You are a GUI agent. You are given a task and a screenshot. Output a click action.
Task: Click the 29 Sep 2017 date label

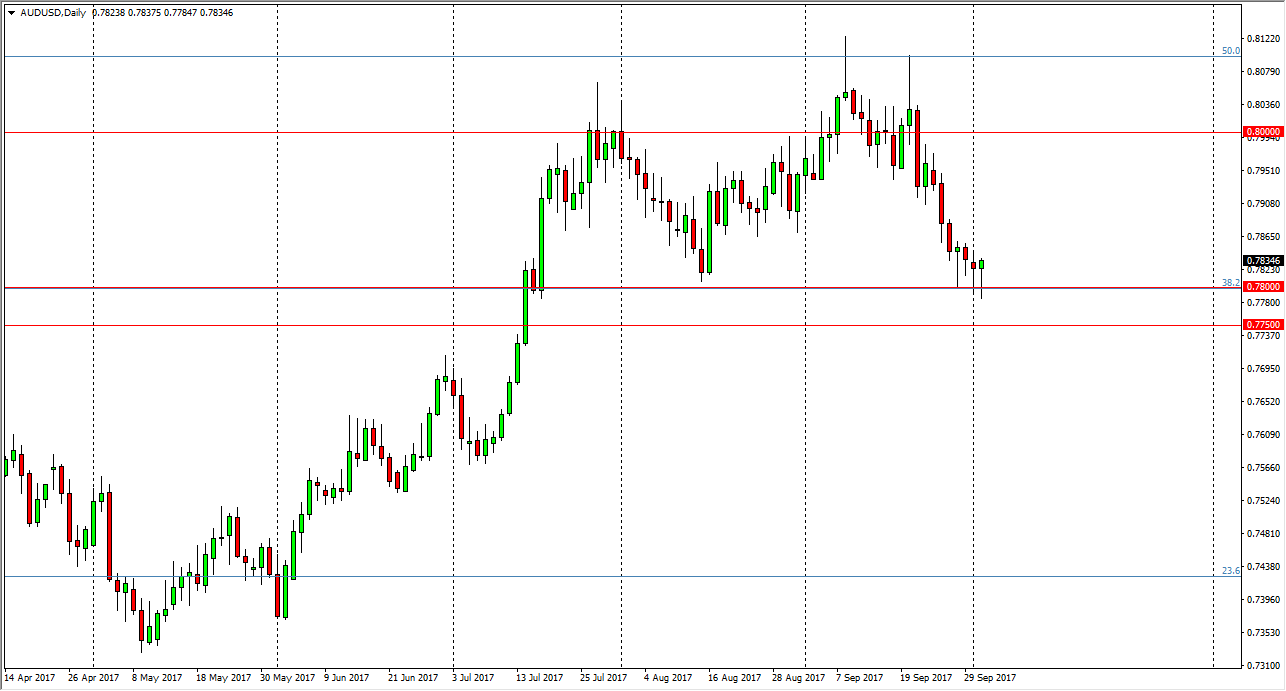pos(992,677)
